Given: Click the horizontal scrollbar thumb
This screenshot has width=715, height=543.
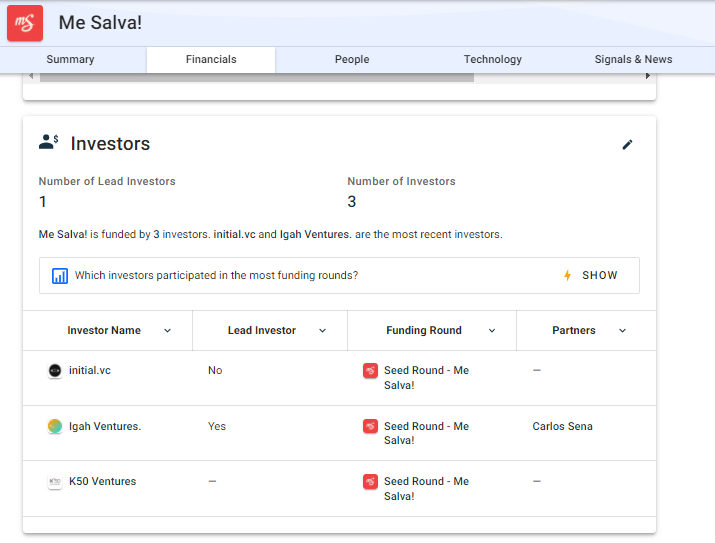Looking at the screenshot, I should click(257, 78).
